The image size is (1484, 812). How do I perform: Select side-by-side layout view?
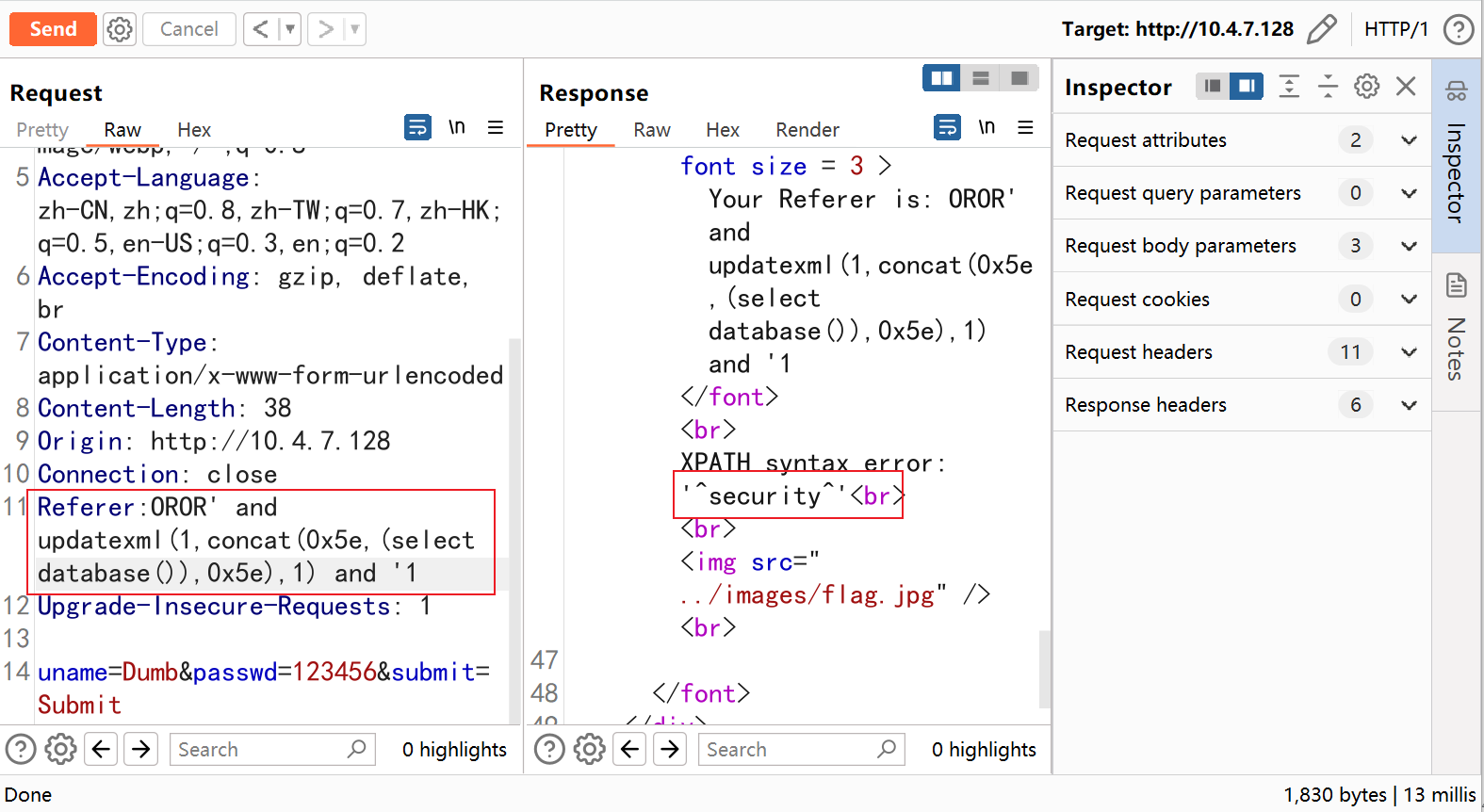tap(941, 78)
